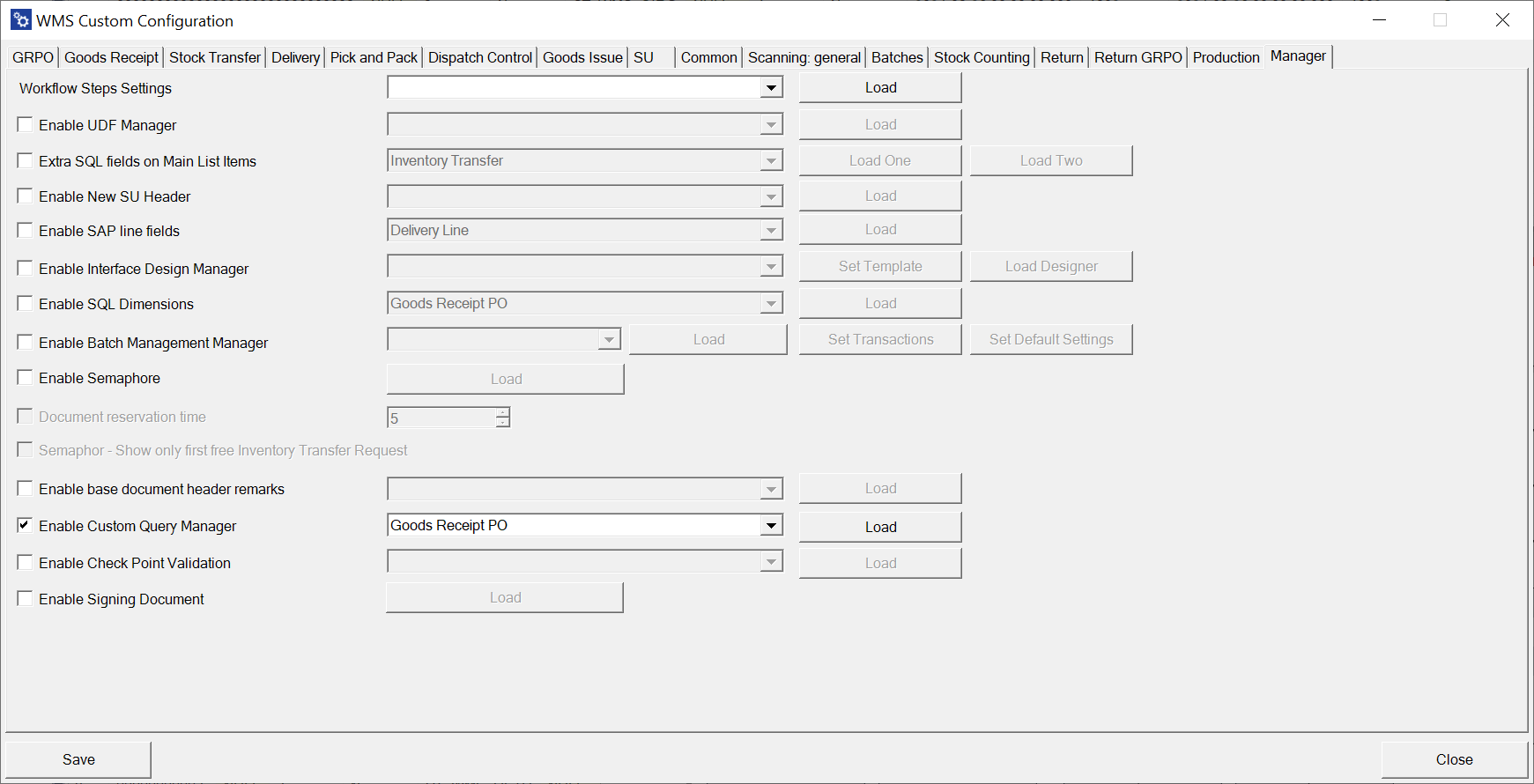Enable Interface Design Manager checkbox
This screenshot has width=1534, height=784.
click(x=25, y=269)
